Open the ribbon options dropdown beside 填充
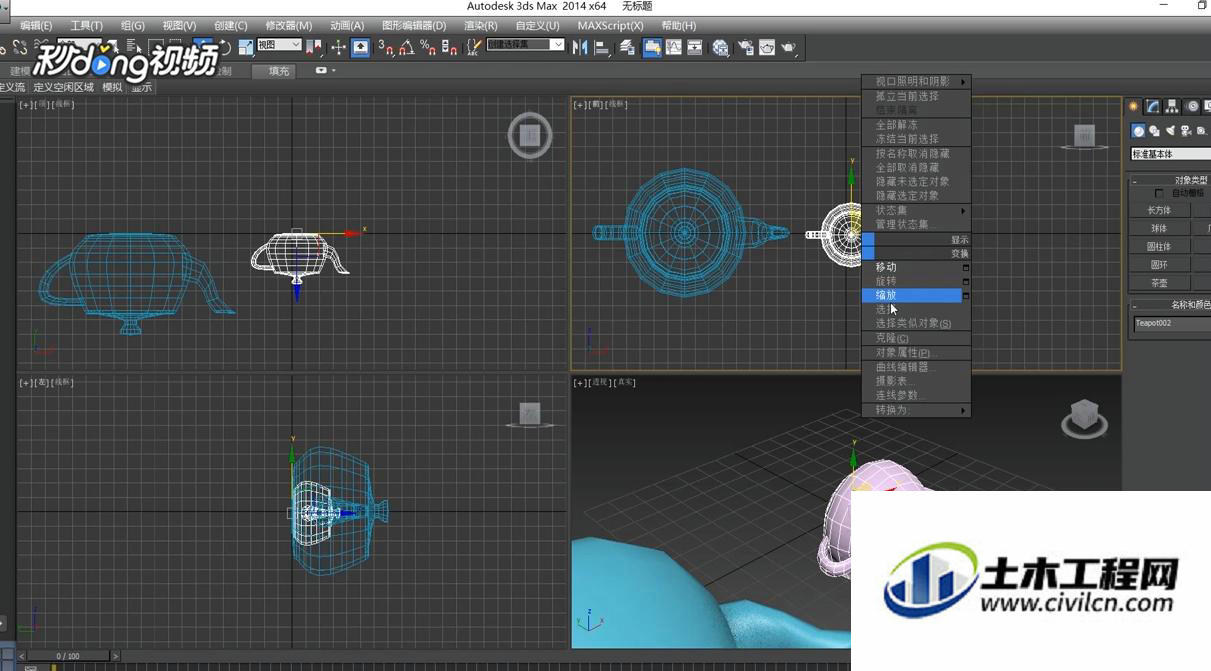1211x671 pixels. tap(326, 71)
